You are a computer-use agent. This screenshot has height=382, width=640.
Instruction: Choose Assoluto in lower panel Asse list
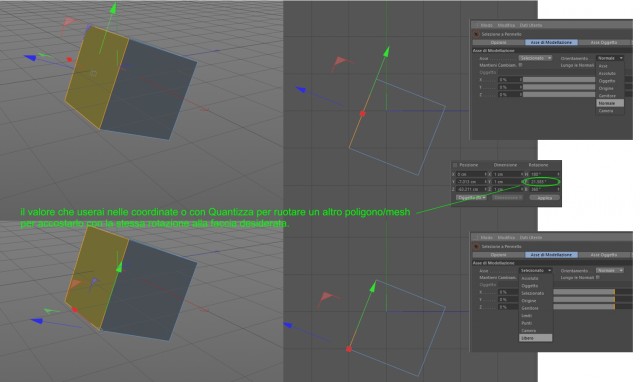point(536,278)
